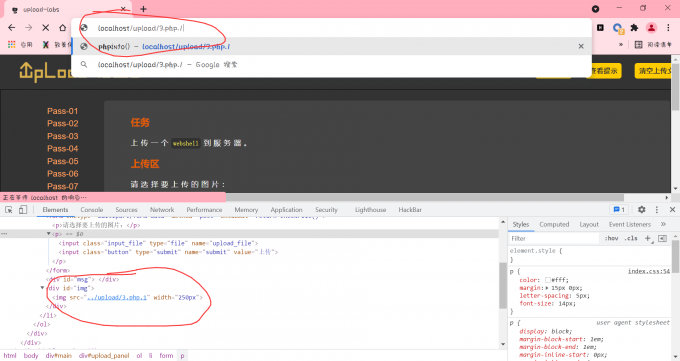Select the phpinfo() localhost suggestion

(x=332, y=46)
